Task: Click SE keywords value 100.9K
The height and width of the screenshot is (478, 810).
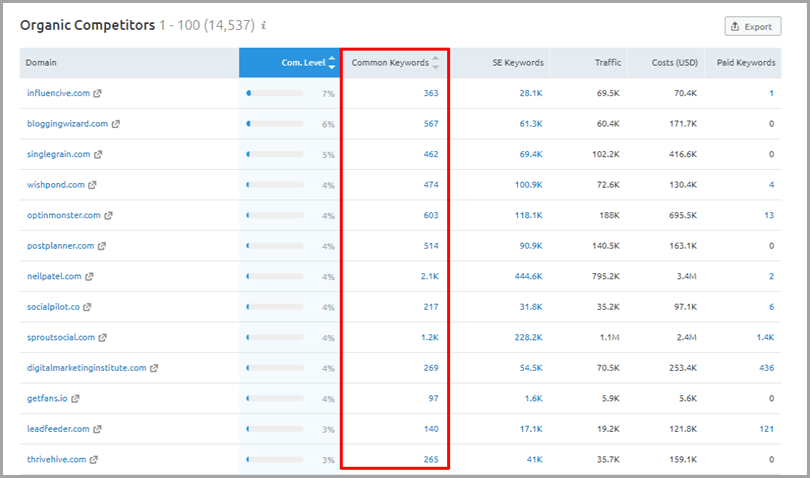Action: point(528,184)
